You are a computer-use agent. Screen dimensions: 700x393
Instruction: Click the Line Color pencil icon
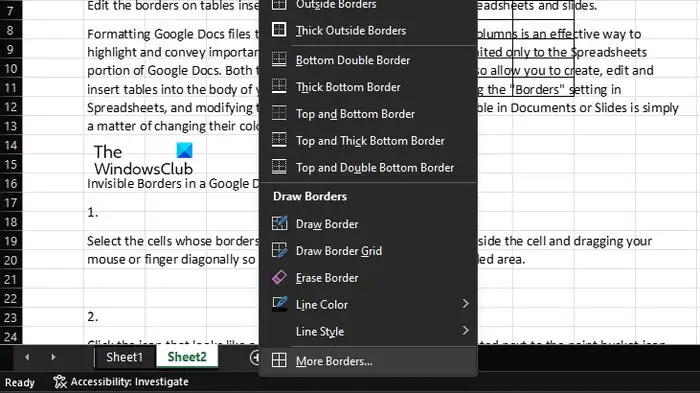click(x=279, y=304)
